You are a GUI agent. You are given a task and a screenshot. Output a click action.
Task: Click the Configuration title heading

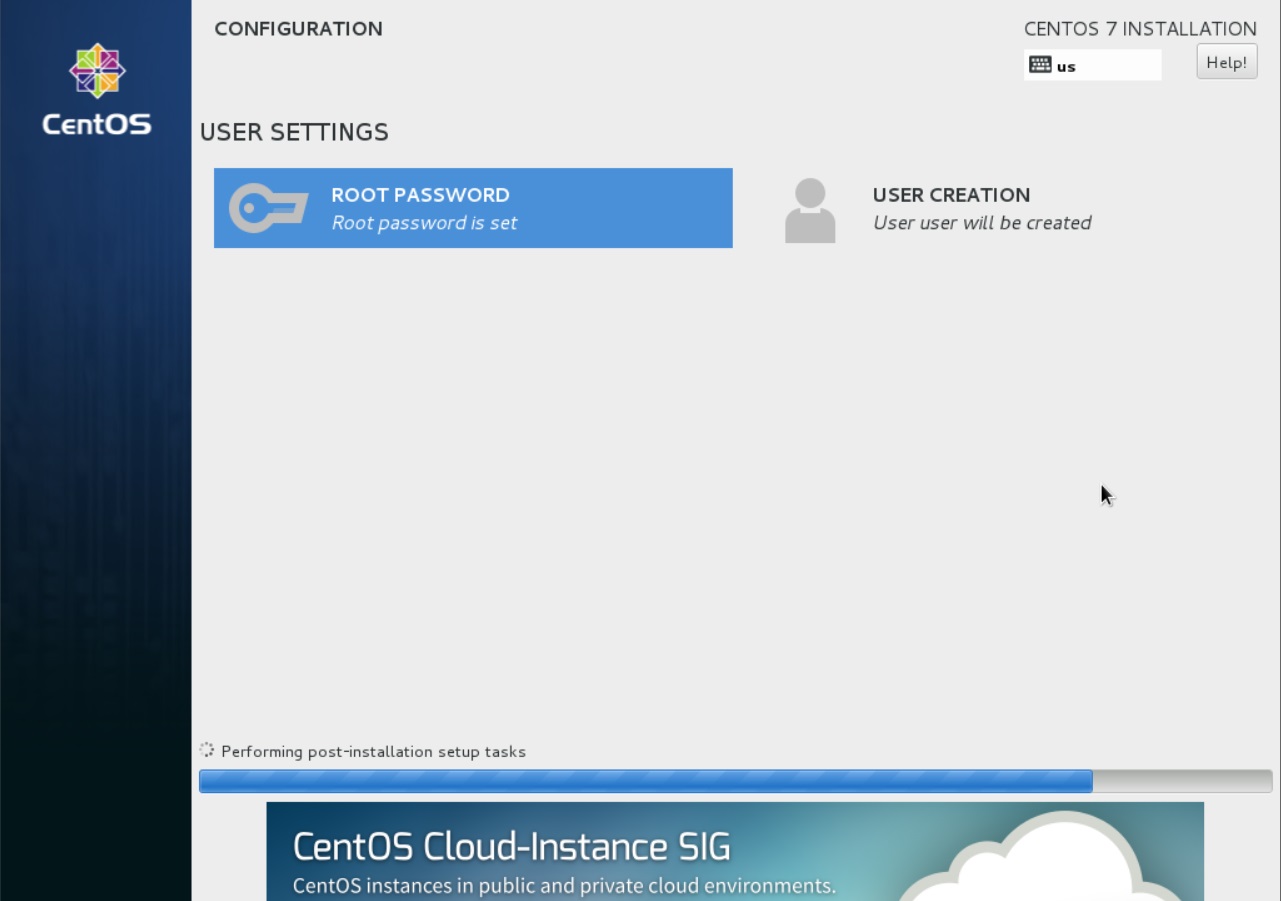pyautogui.click(x=297, y=28)
